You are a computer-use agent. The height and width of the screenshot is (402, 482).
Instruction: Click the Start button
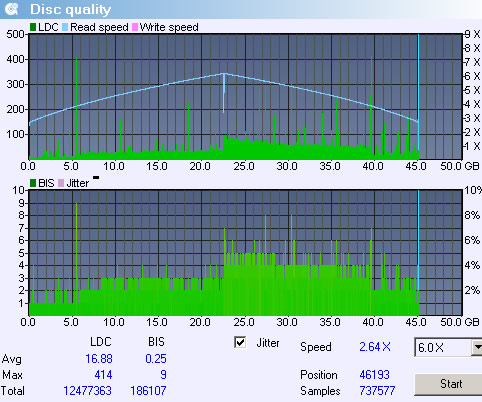[x=448, y=384]
